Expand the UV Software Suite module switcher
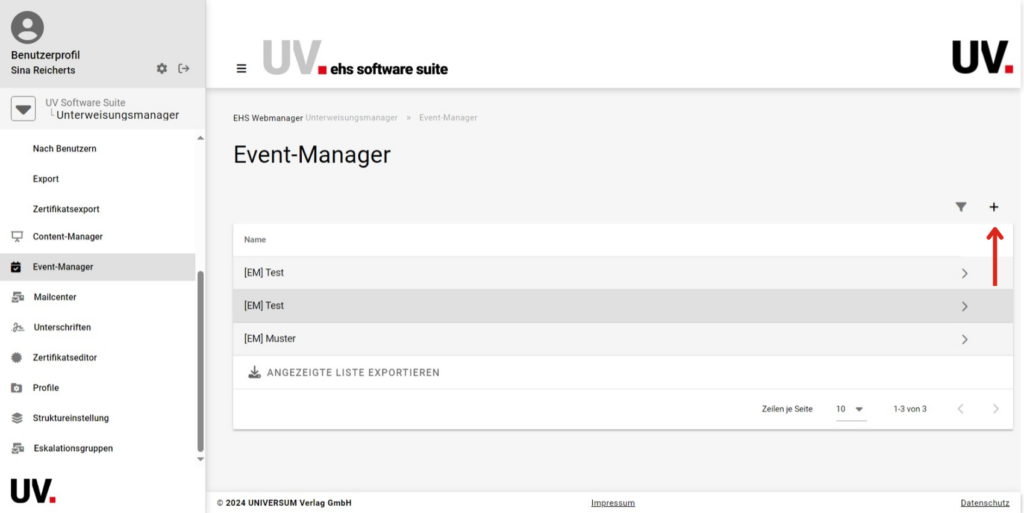The image size is (1024, 513). tap(24, 109)
